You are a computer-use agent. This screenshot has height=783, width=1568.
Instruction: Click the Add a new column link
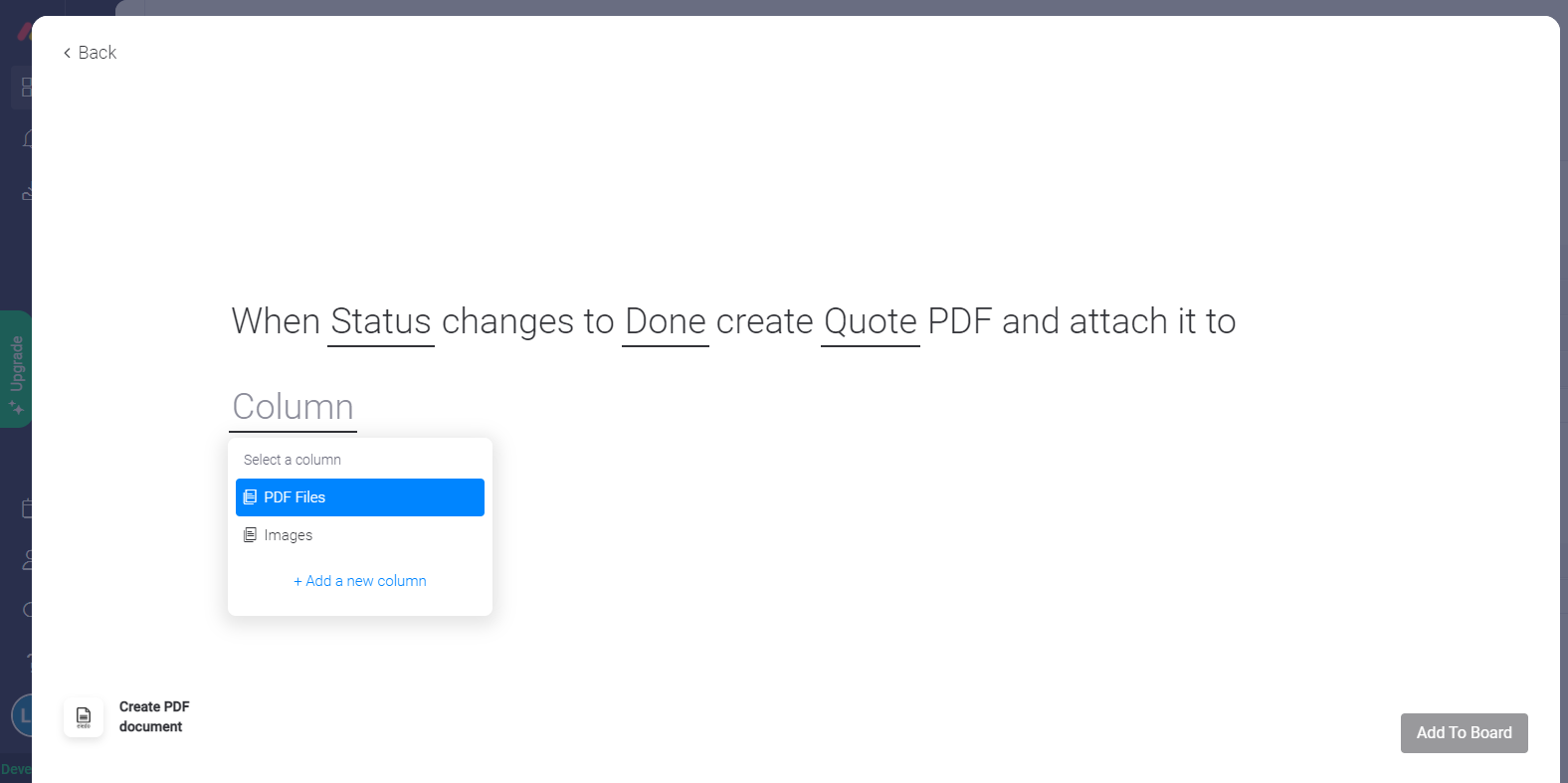point(360,581)
